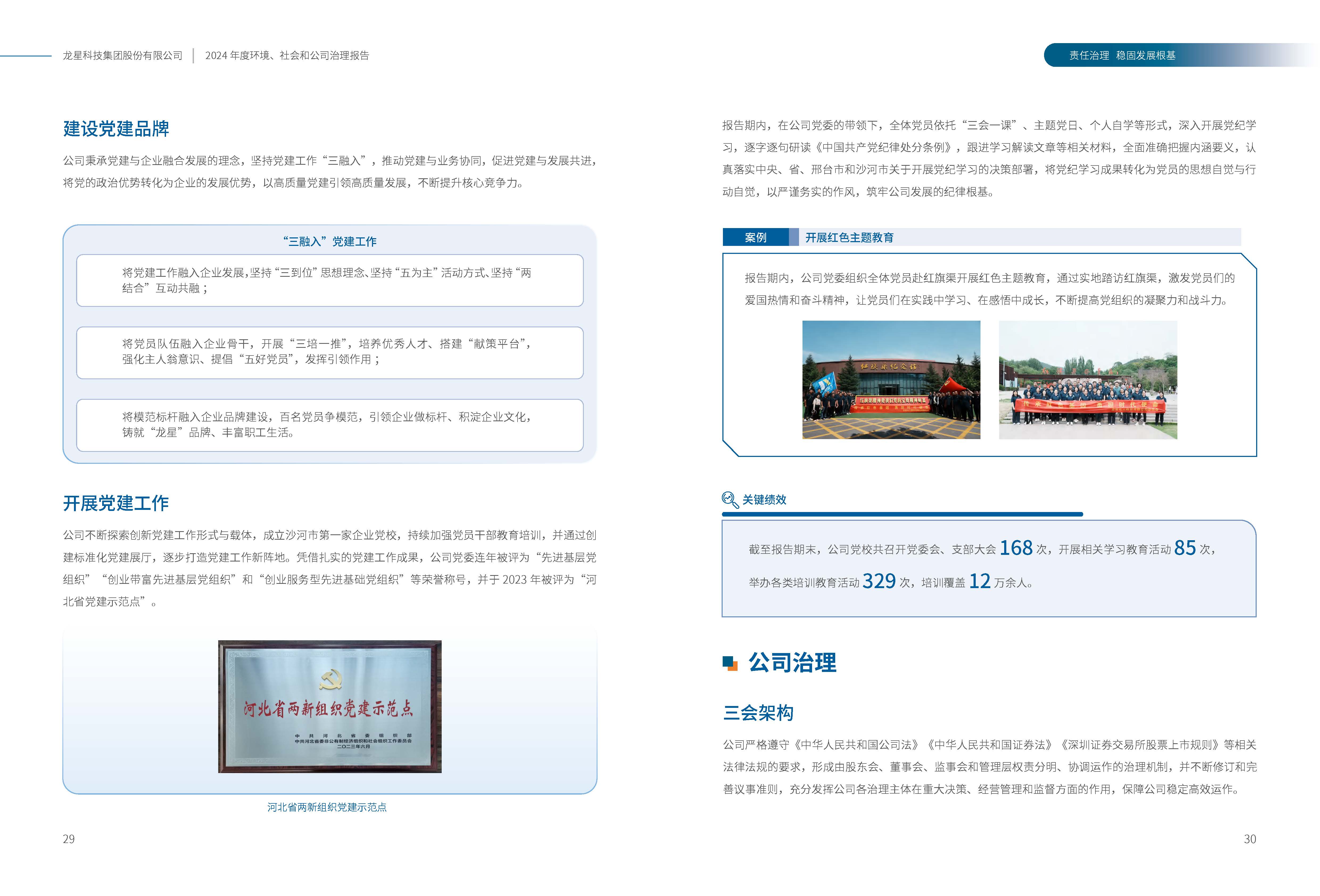Screen dimensions: 1320x896
Task: Click the paragraph starting 公司严格遵守《中华人民共和国公司法》
Action: point(990,767)
